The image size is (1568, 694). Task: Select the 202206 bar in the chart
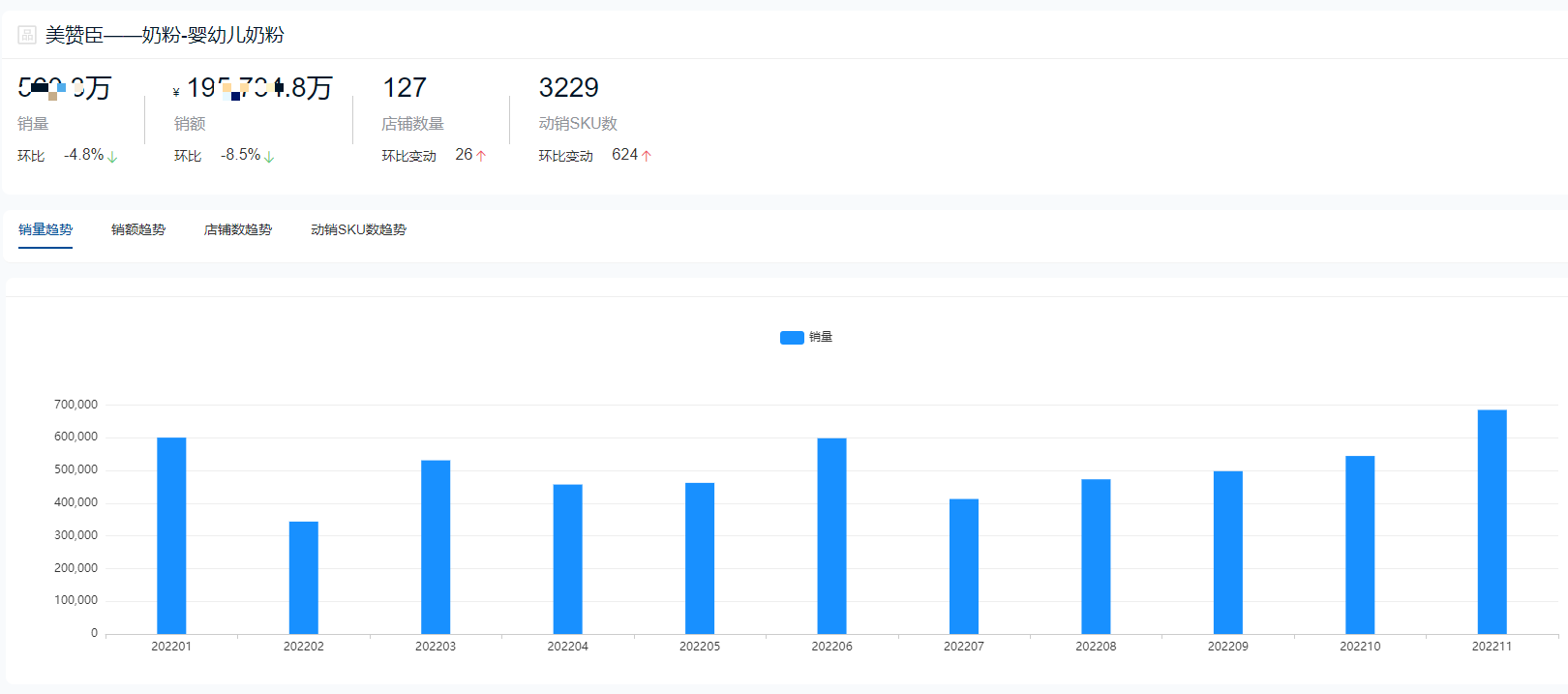[x=831, y=536]
